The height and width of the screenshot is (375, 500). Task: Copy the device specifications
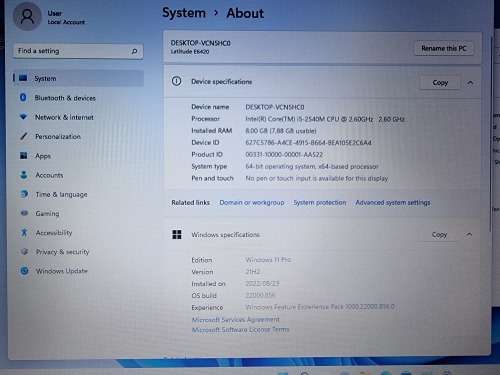440,83
